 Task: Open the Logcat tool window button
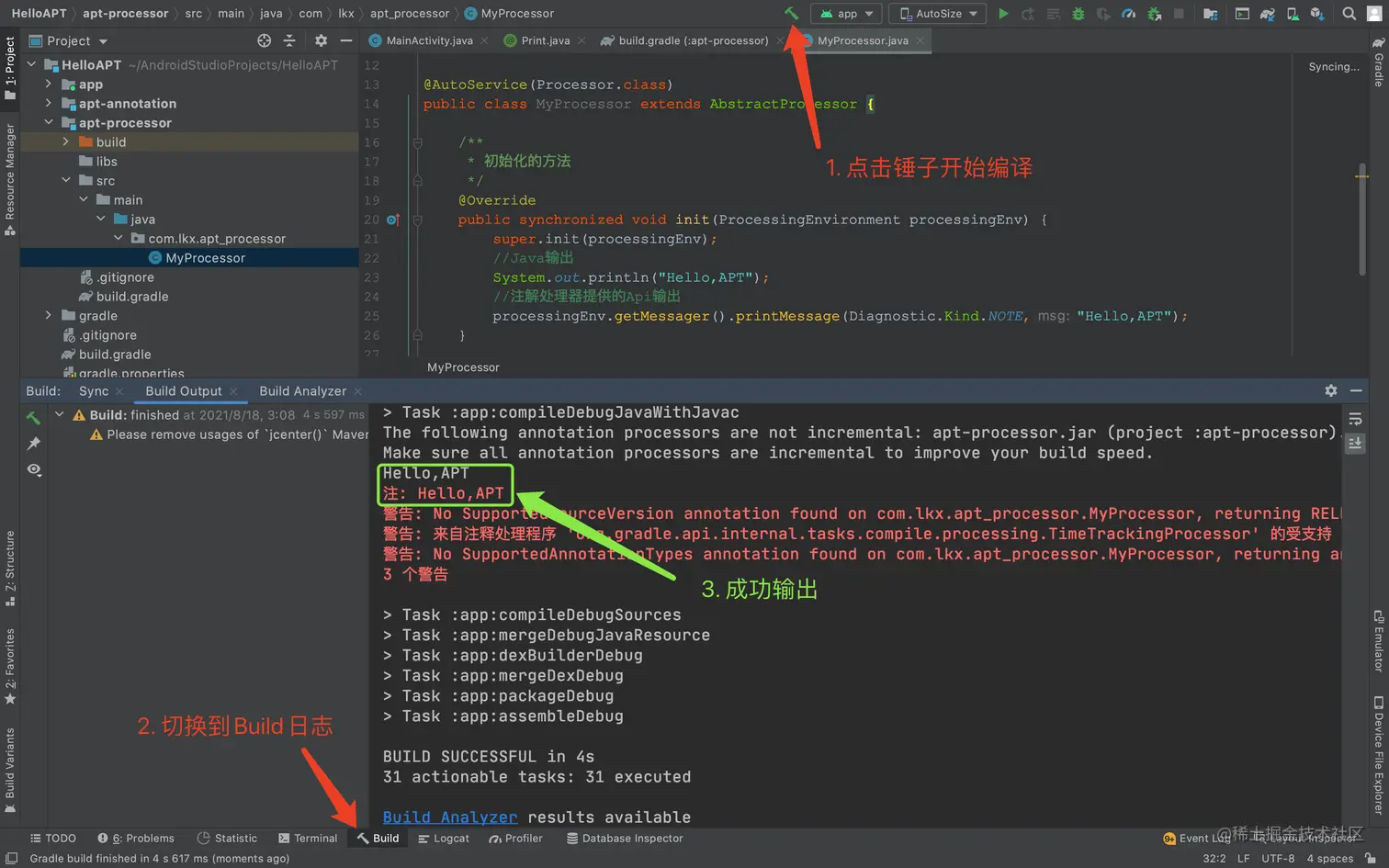(443, 838)
